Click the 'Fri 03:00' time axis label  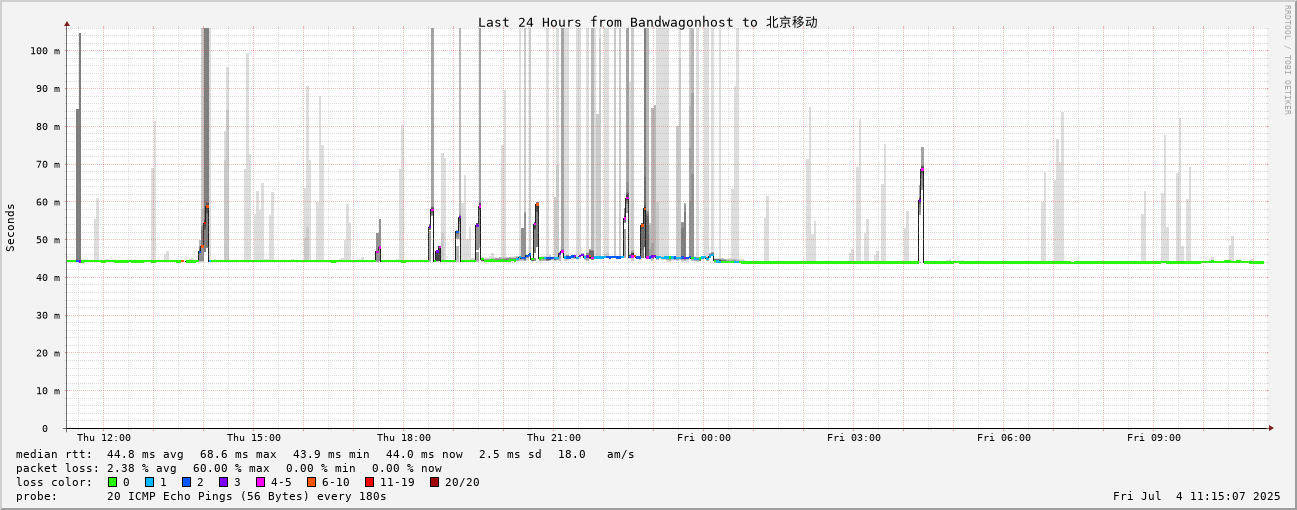854,438
